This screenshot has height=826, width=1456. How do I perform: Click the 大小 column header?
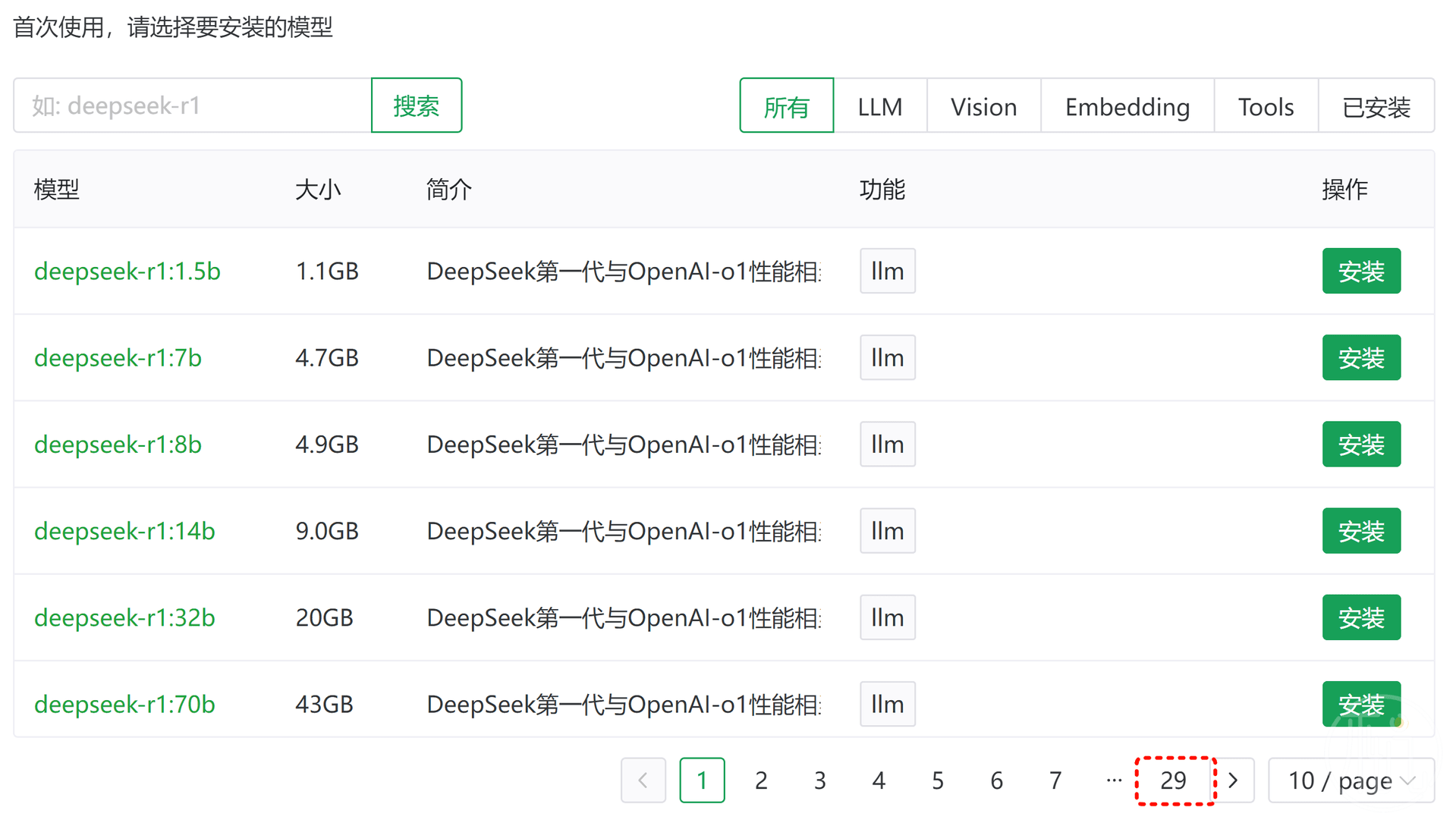click(318, 189)
